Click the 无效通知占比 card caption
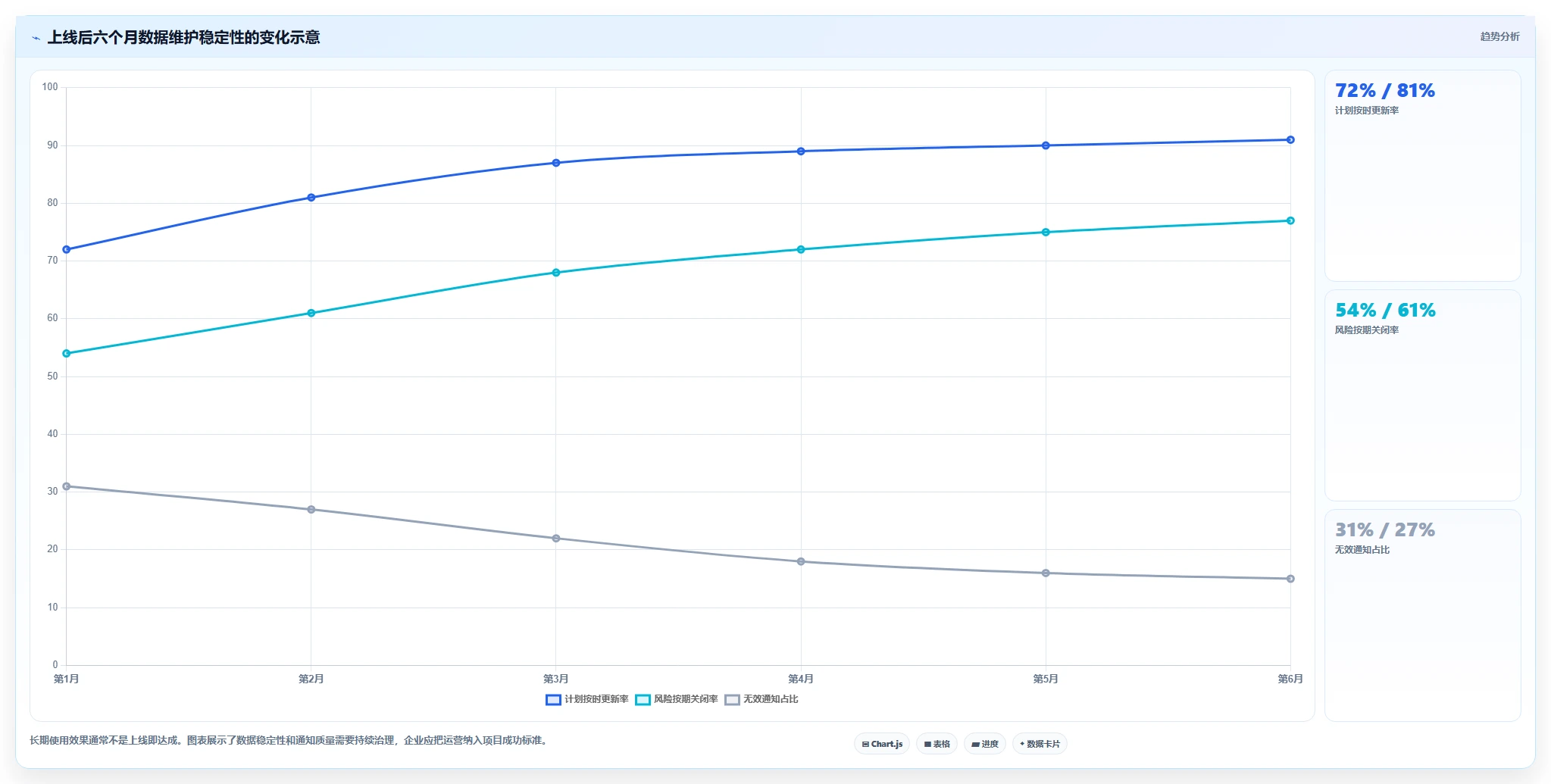The image size is (1551, 784). (x=1362, y=550)
